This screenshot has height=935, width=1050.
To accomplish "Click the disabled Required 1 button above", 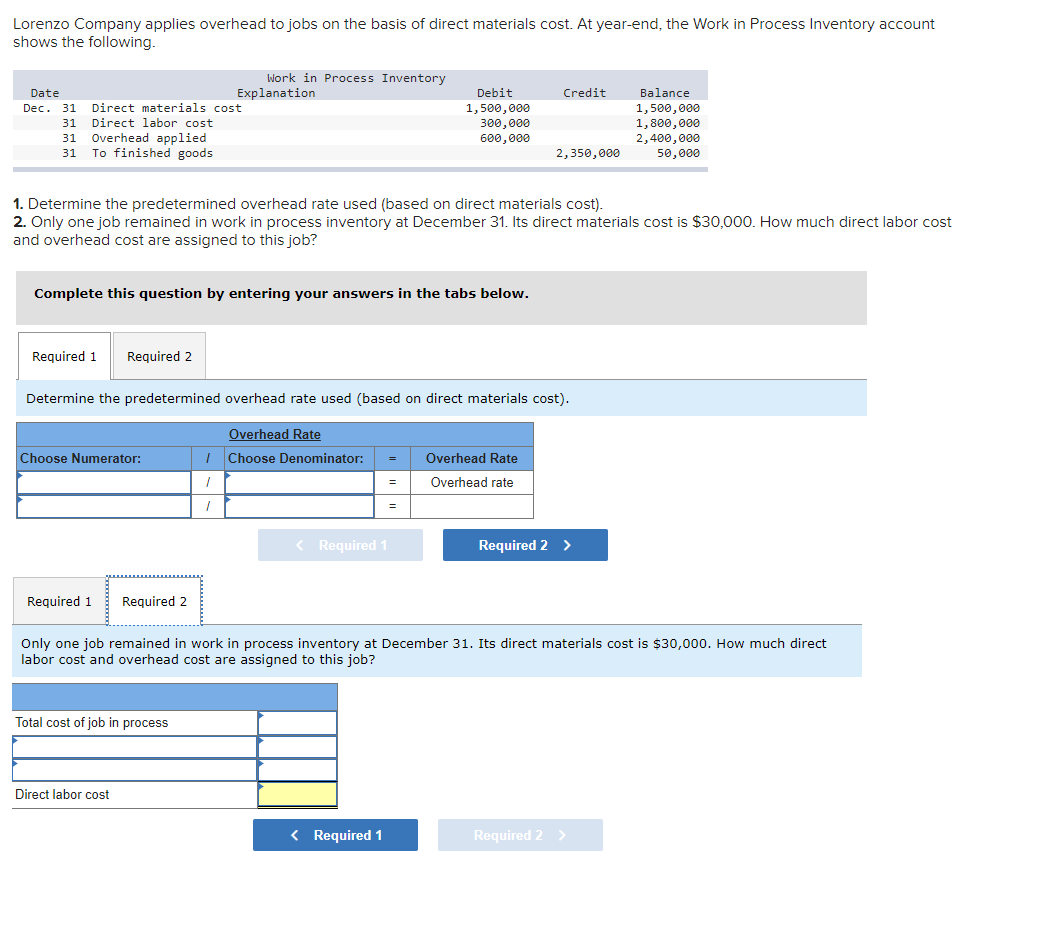I will click(x=340, y=545).
